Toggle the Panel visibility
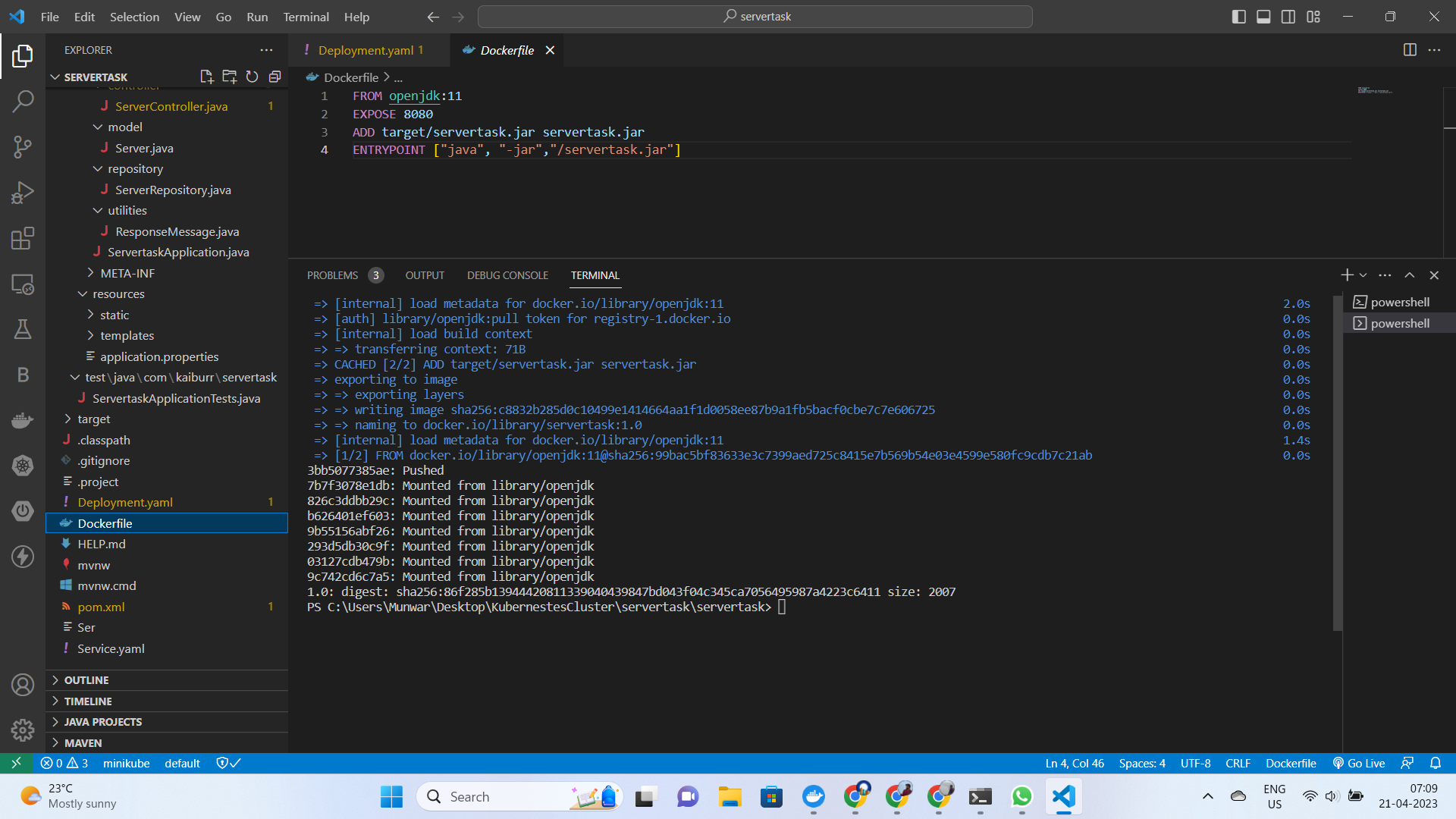The image size is (1456, 819). pos(1263,16)
